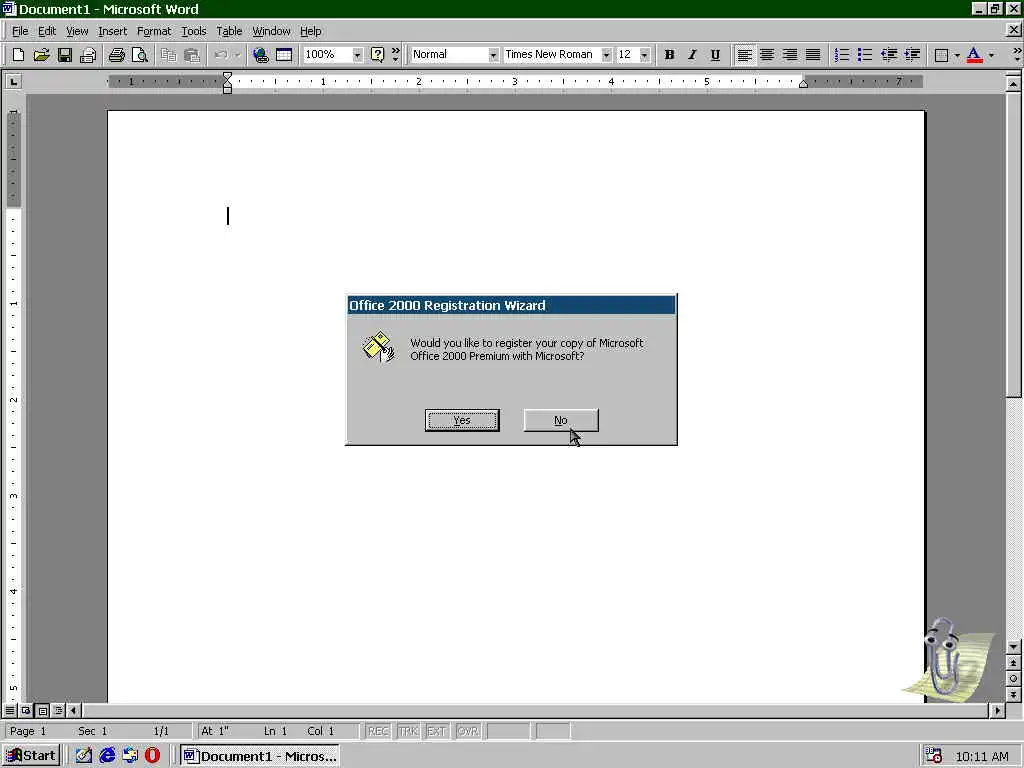Open the border style dropdown arrow
The width and height of the screenshot is (1024, 768).
[x=957, y=55]
